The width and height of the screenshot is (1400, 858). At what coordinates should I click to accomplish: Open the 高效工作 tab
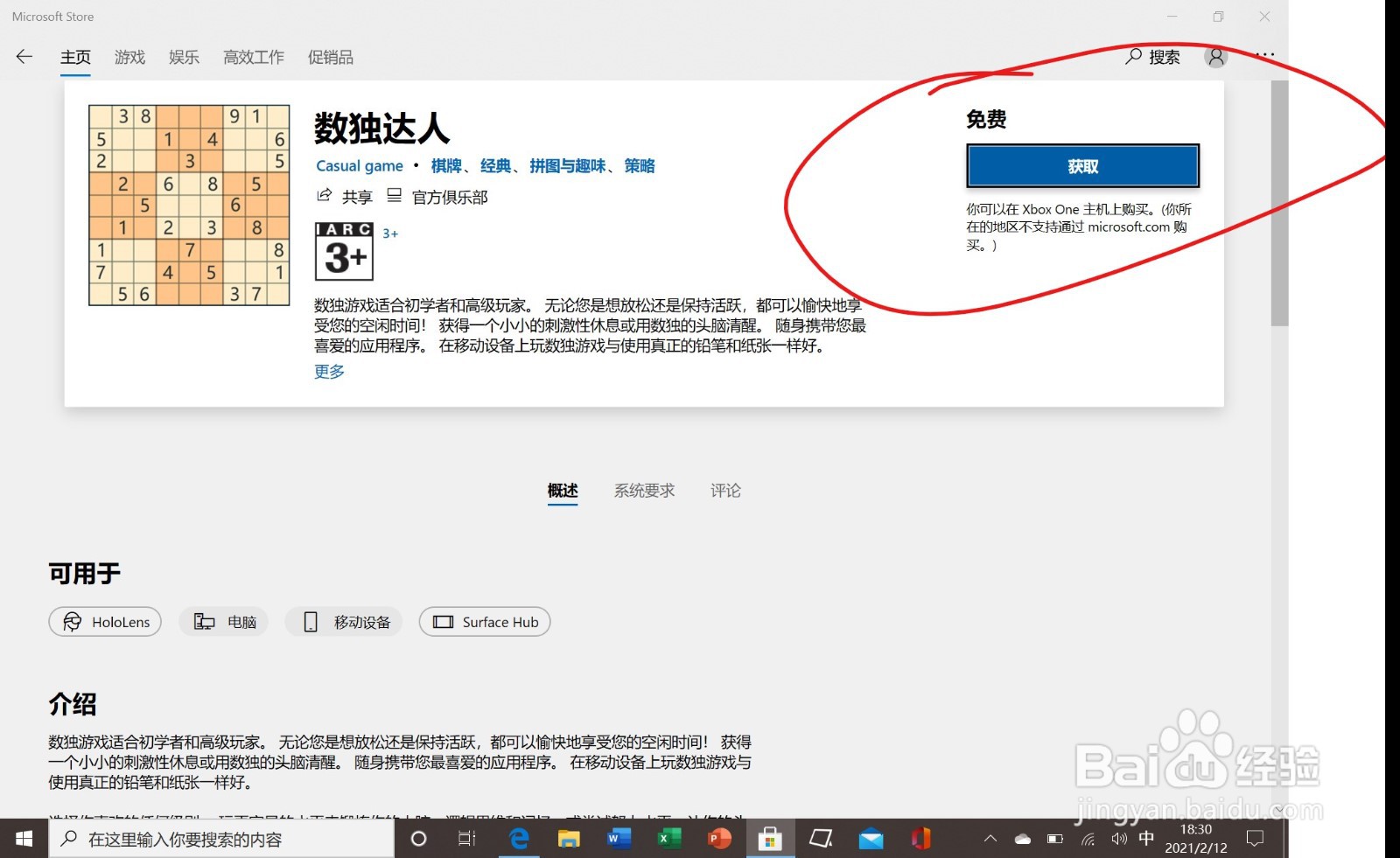(254, 57)
